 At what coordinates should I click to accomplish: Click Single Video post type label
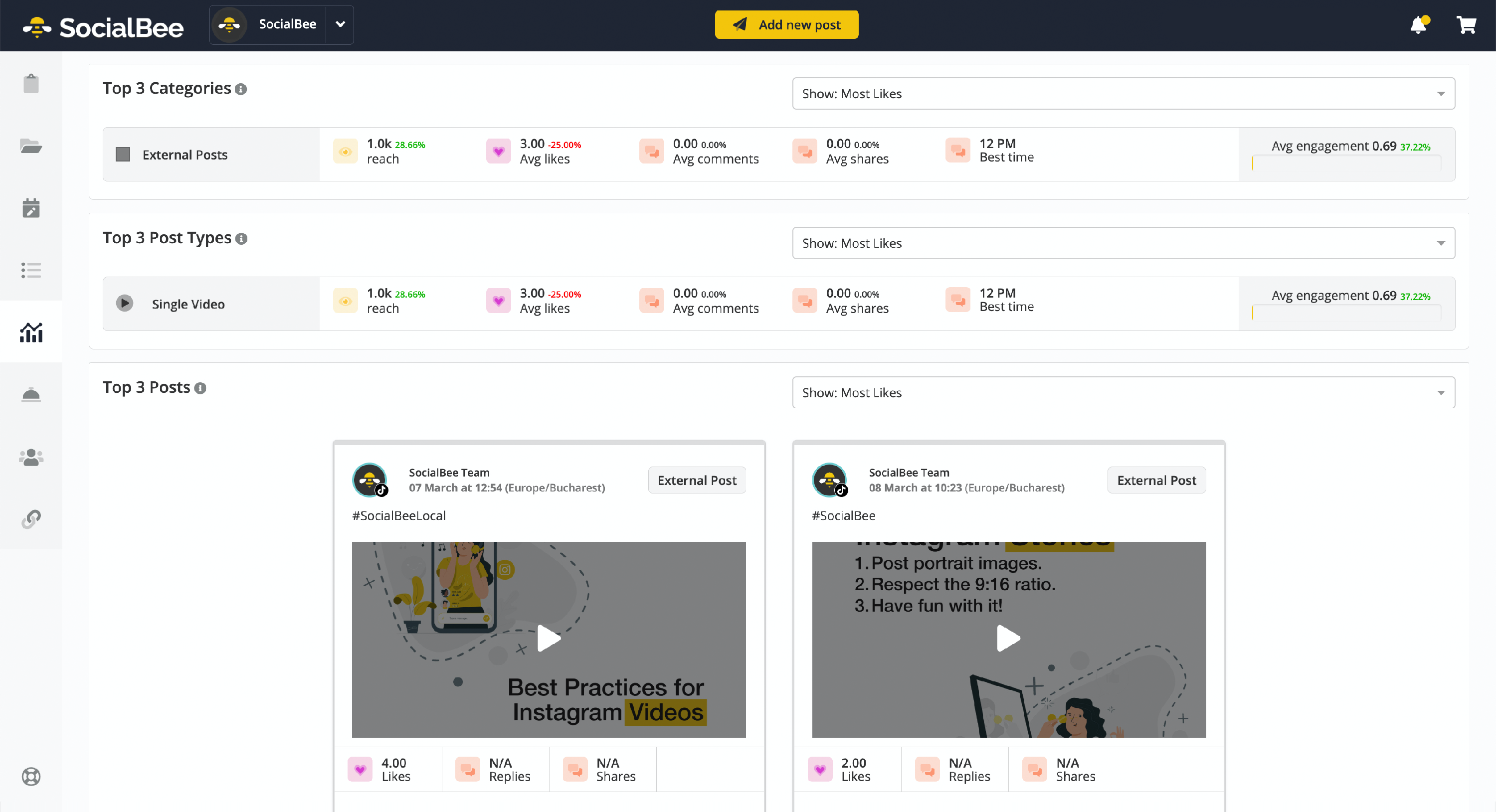tap(188, 304)
